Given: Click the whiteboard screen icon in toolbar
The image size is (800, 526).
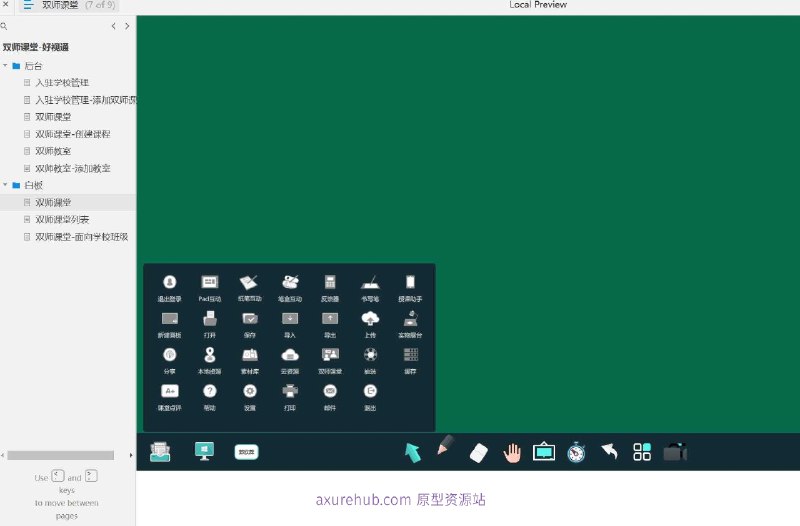Looking at the screenshot, I should pyautogui.click(x=544, y=452).
